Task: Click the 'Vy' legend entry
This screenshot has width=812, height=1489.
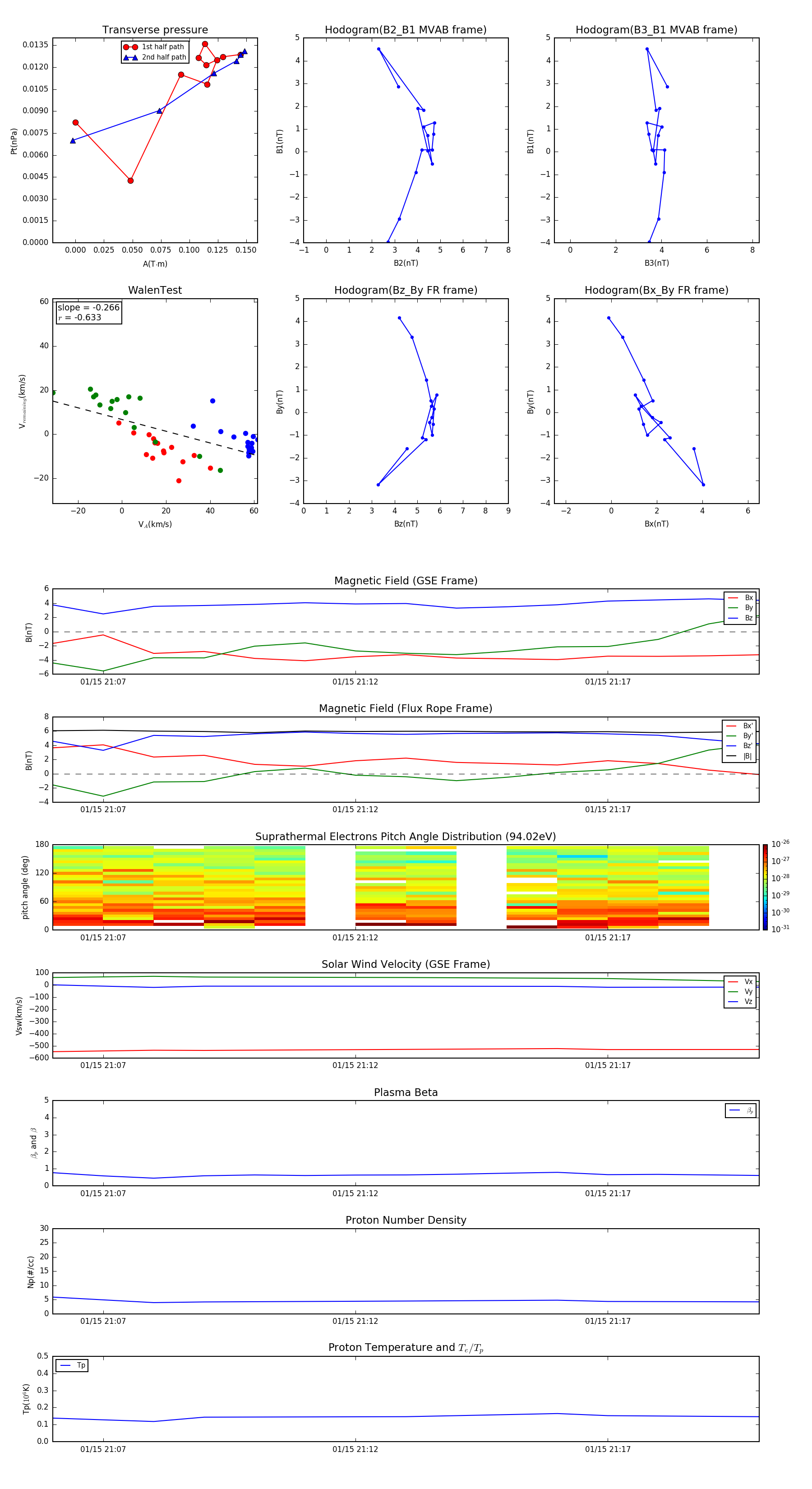Action: 741,992
